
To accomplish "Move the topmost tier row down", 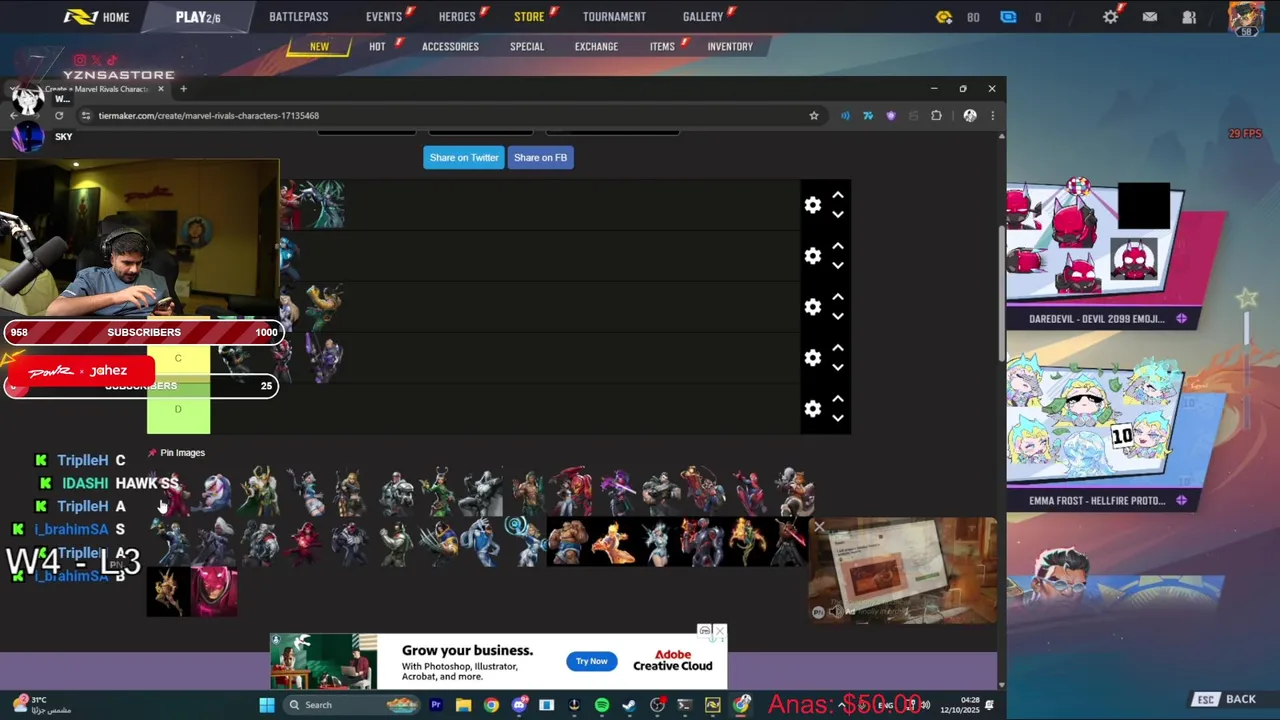I will (x=838, y=215).
